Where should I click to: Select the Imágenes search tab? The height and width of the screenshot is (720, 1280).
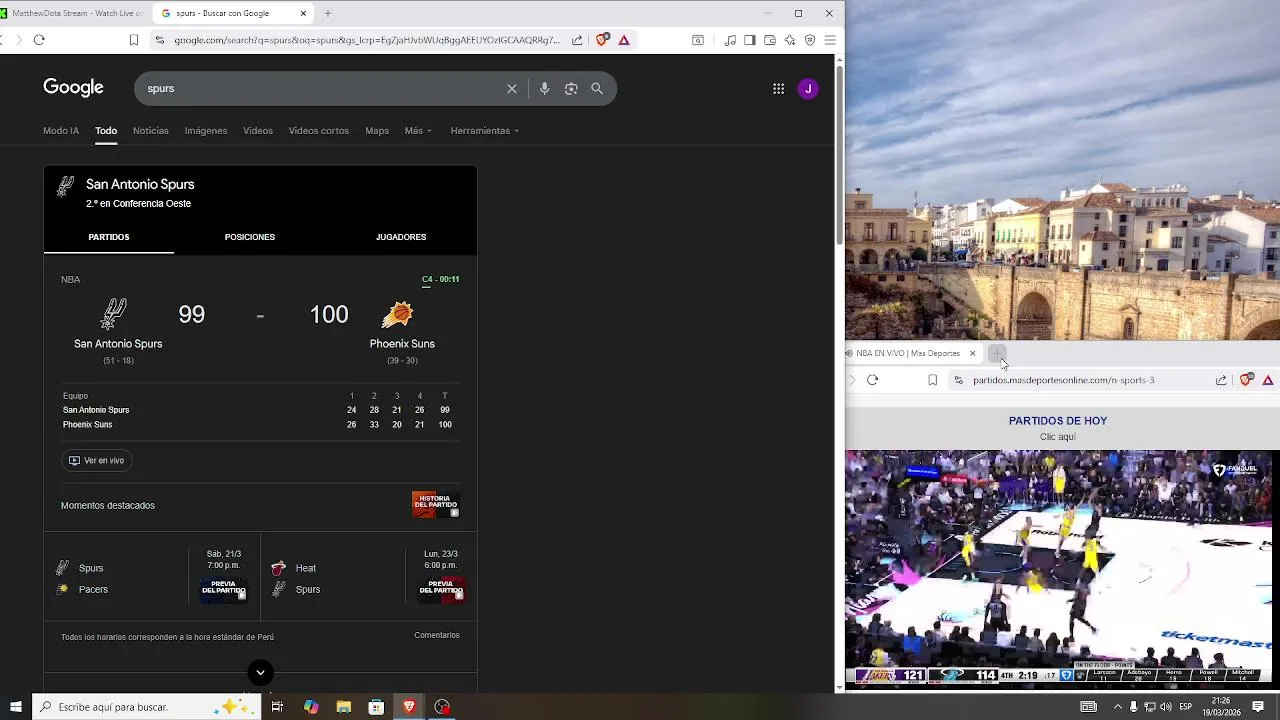pos(206,131)
